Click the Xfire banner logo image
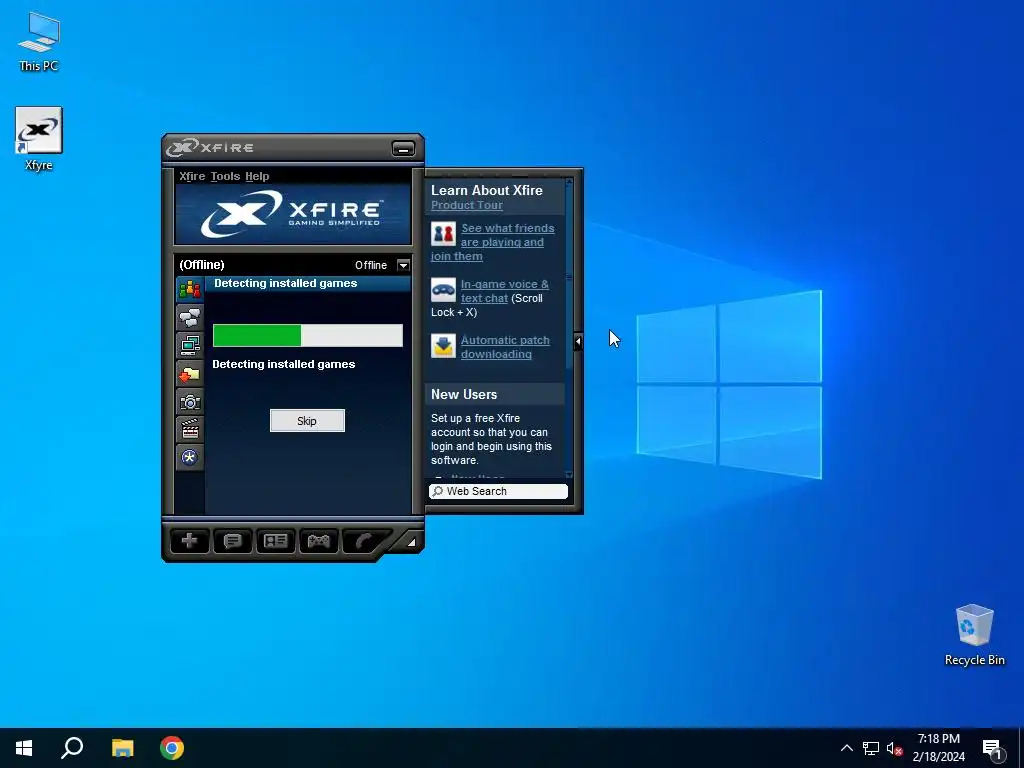This screenshot has height=768, width=1024. [293, 214]
